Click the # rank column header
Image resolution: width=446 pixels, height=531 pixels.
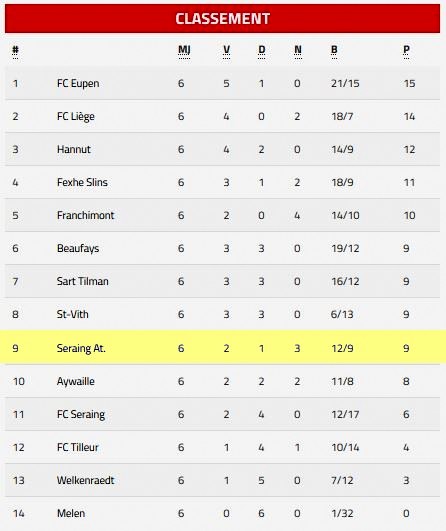15,50
